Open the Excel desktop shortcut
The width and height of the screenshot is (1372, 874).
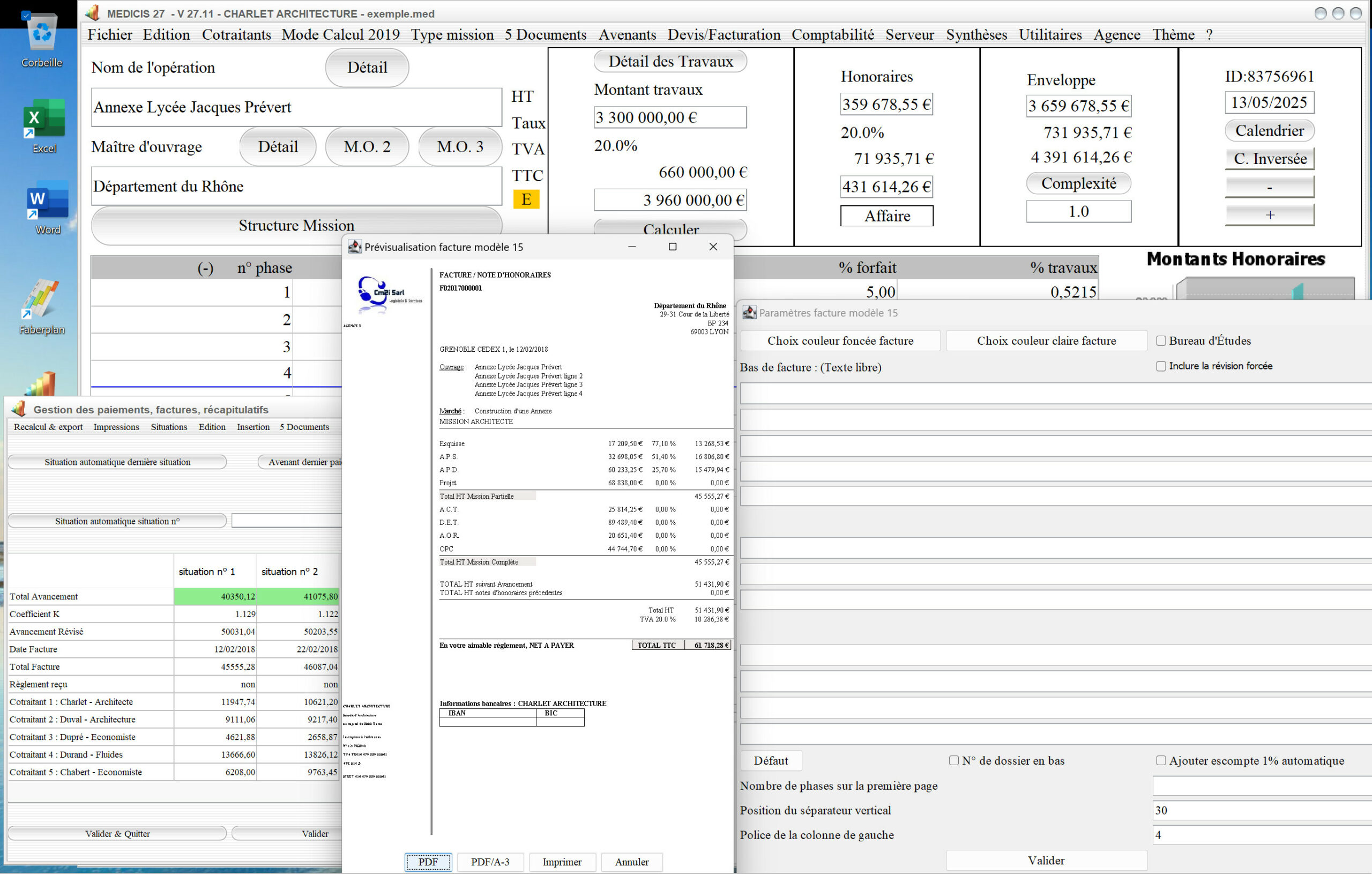pos(44,125)
